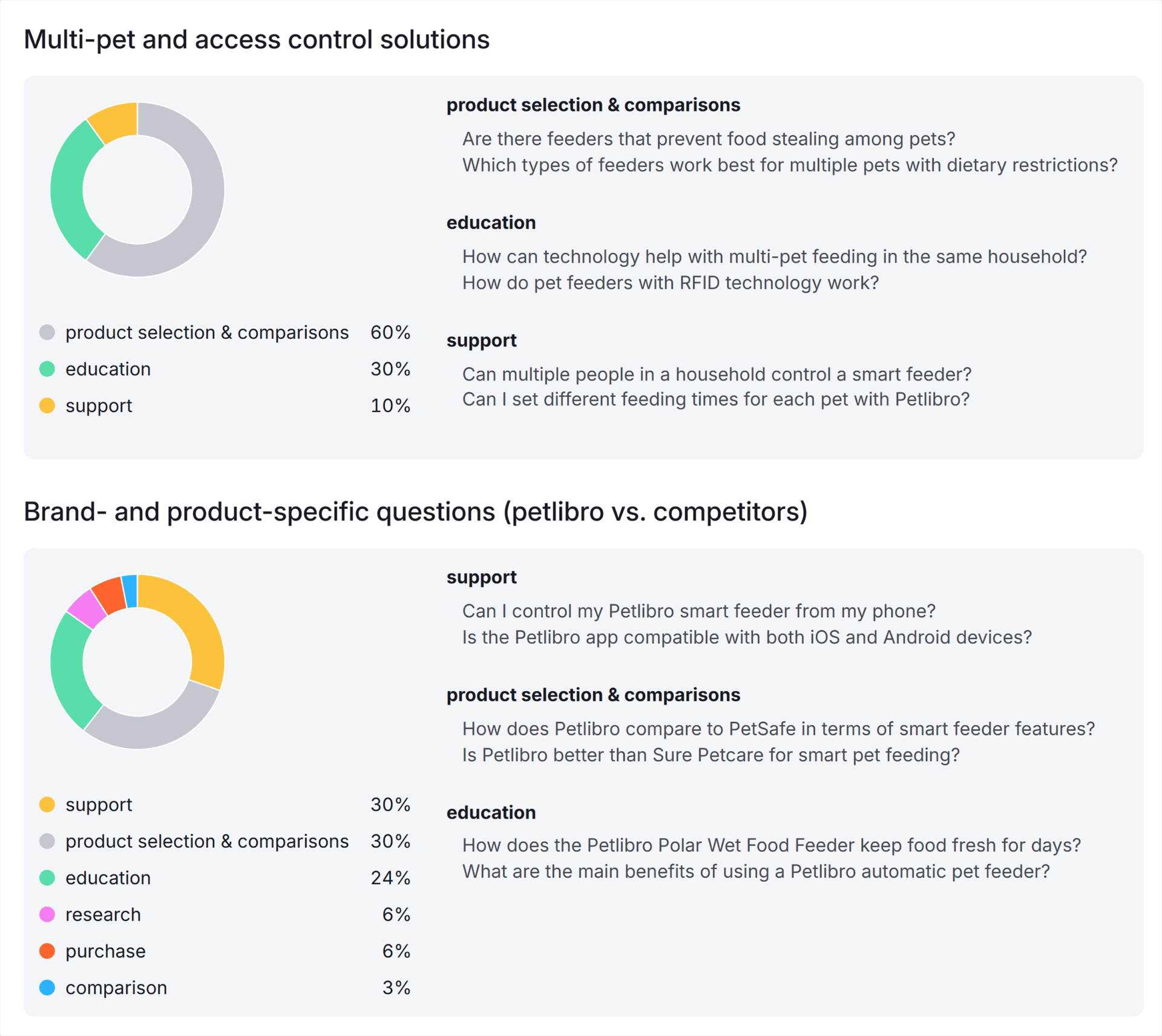Viewport: 1162px width, 1036px height.
Task: Open the Petlibro vs PetSafe comparison question
Action: tap(778, 729)
